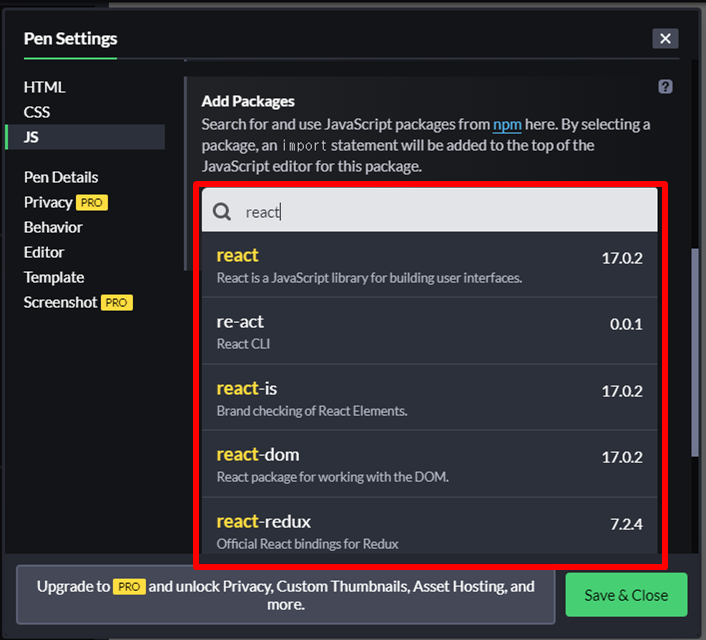
Task: Select the react 17.0.2 package
Action: pyautogui.click(x=430, y=265)
